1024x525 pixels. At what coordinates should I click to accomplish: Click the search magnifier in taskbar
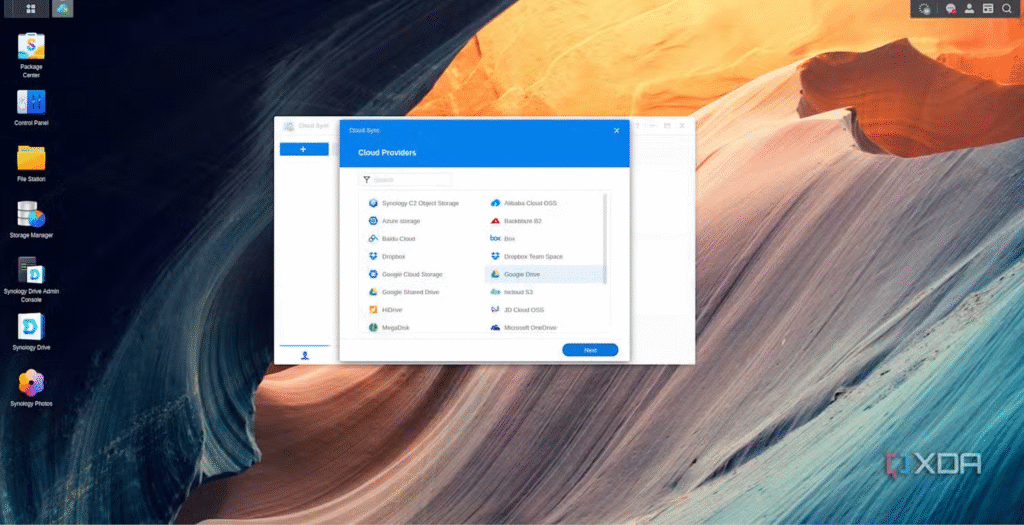tap(1006, 9)
